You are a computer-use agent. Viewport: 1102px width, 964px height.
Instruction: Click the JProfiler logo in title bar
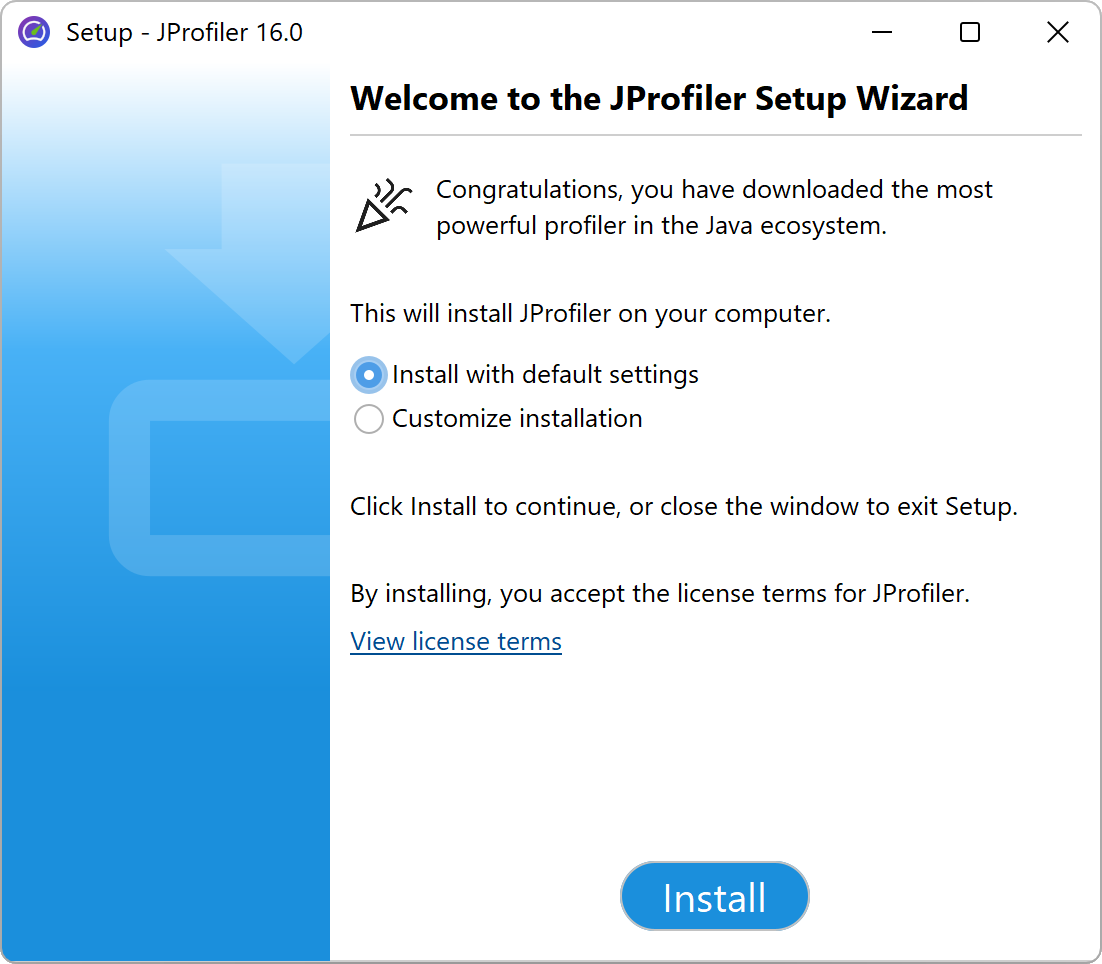[34, 32]
